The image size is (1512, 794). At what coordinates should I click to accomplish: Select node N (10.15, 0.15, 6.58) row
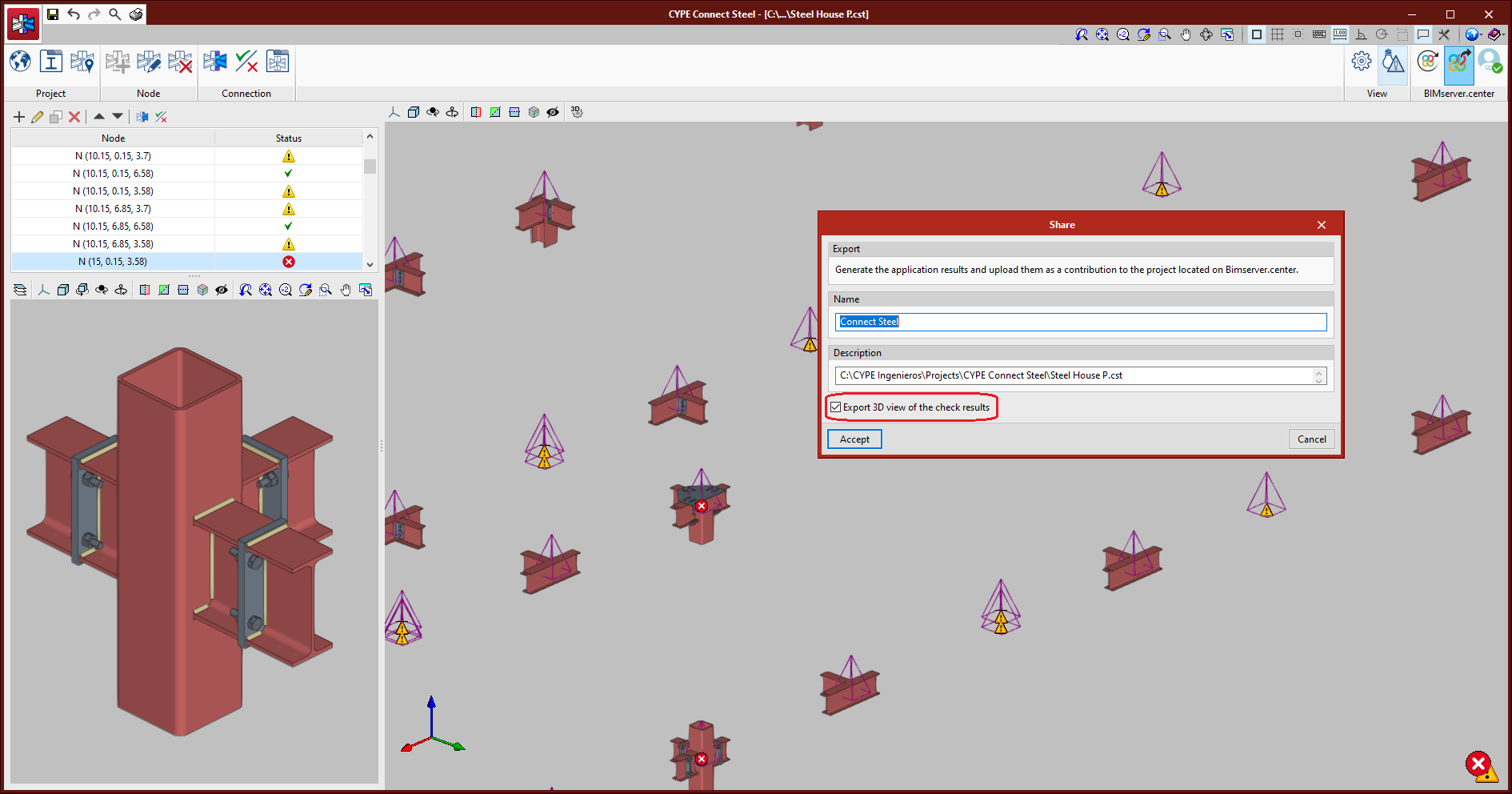(x=187, y=174)
